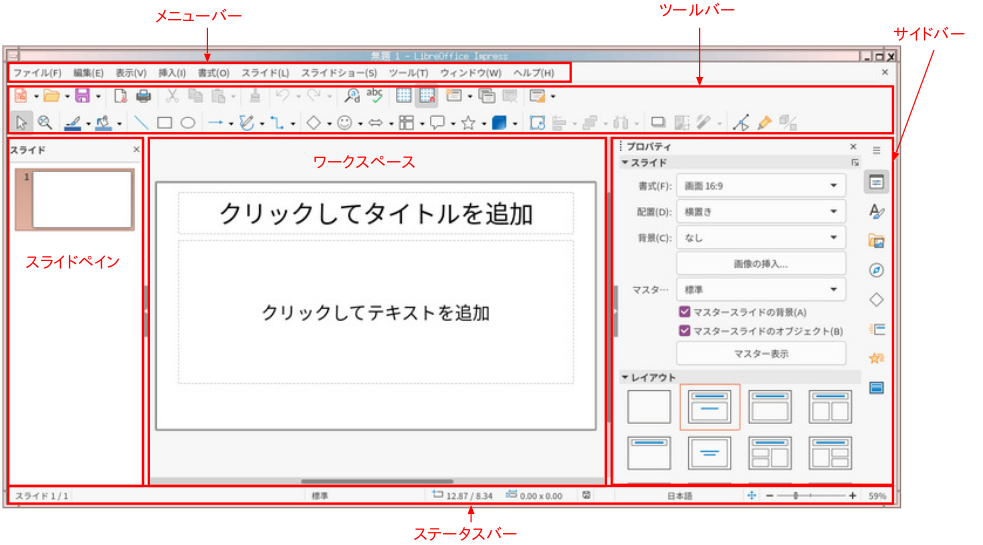983x545 pixels.
Task: Toggle the Snap to Grid icon
Action: 427,96
